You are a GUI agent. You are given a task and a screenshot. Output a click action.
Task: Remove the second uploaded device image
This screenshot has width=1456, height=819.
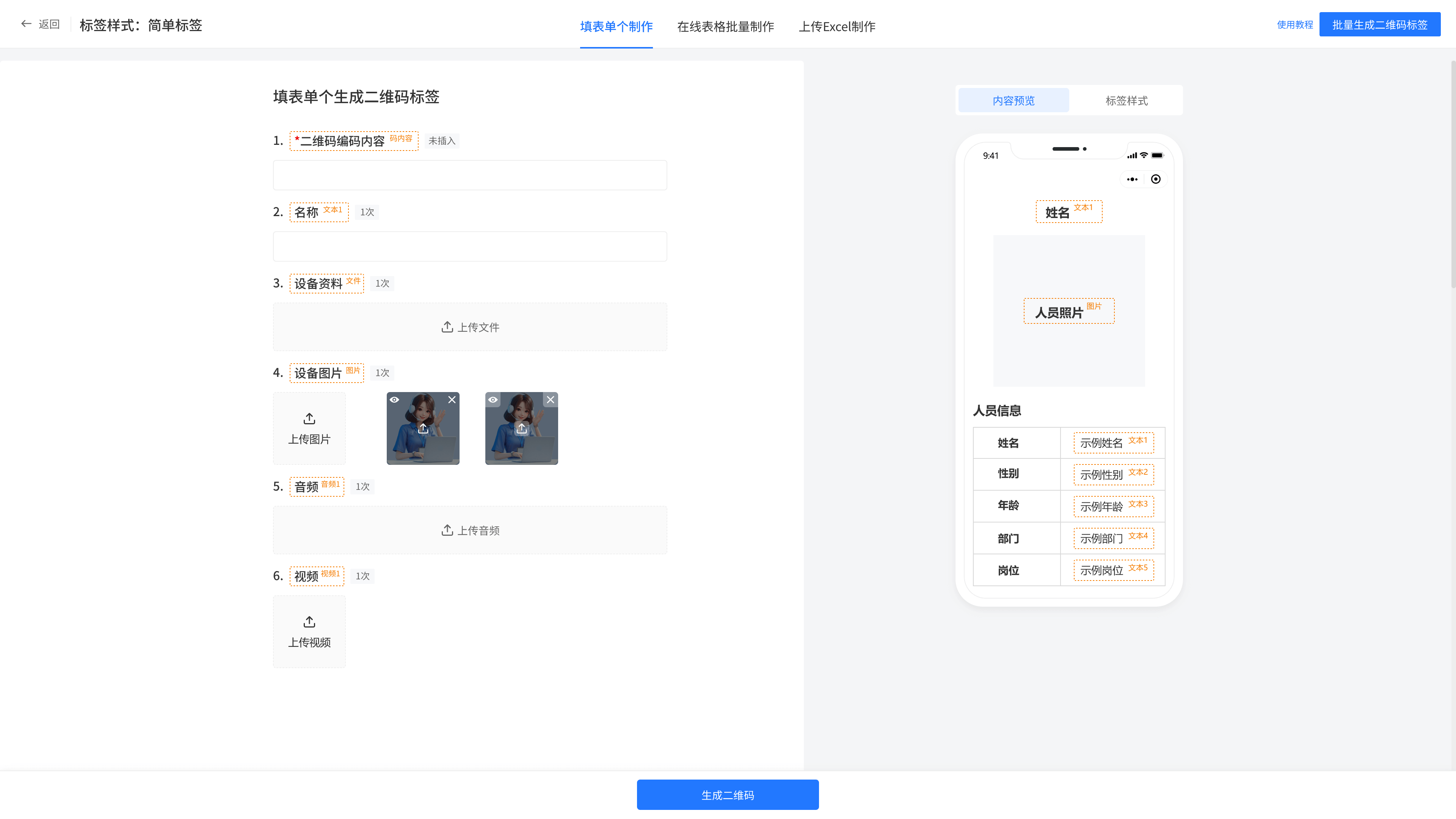coord(550,400)
